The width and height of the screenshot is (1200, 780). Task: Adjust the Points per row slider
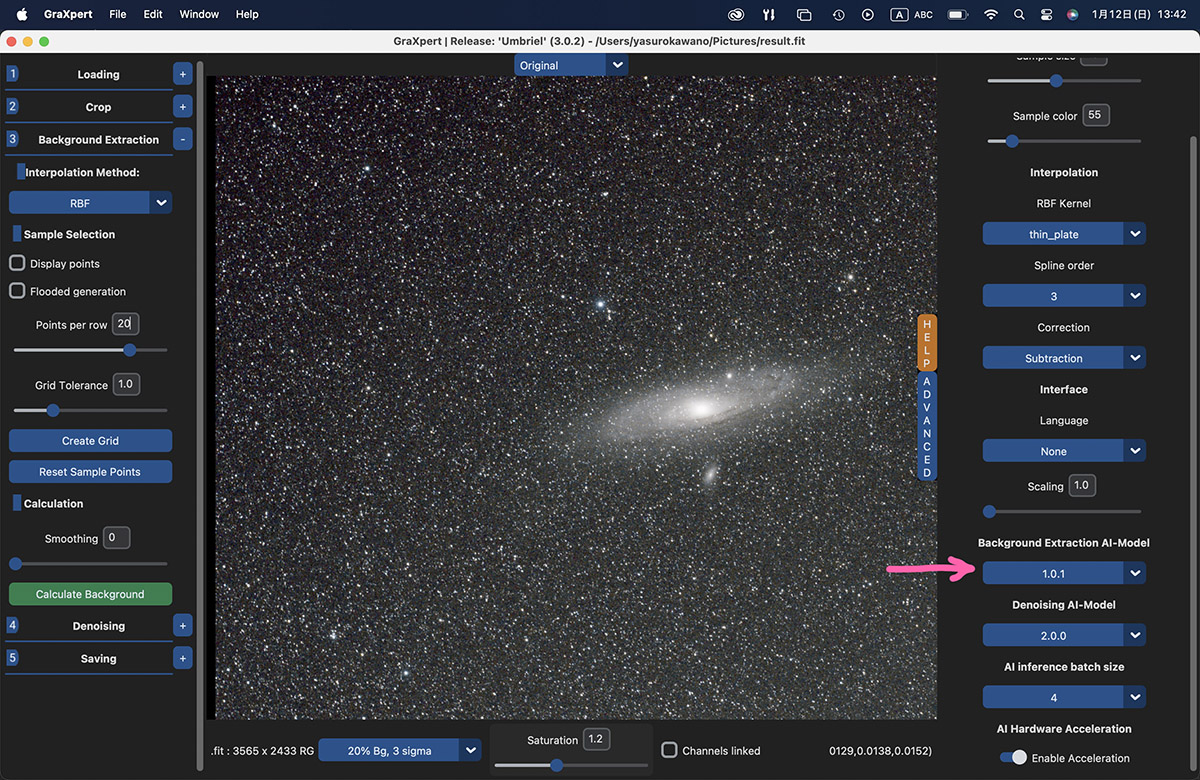point(90,350)
